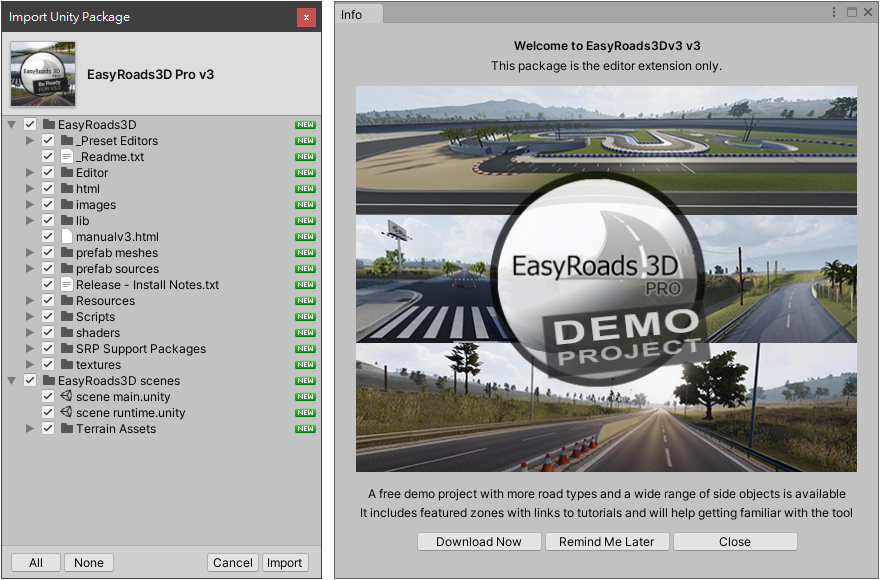Viewport: 880px width, 580px height.
Task: Click the folder icon next to Scripts
Action: click(66, 317)
